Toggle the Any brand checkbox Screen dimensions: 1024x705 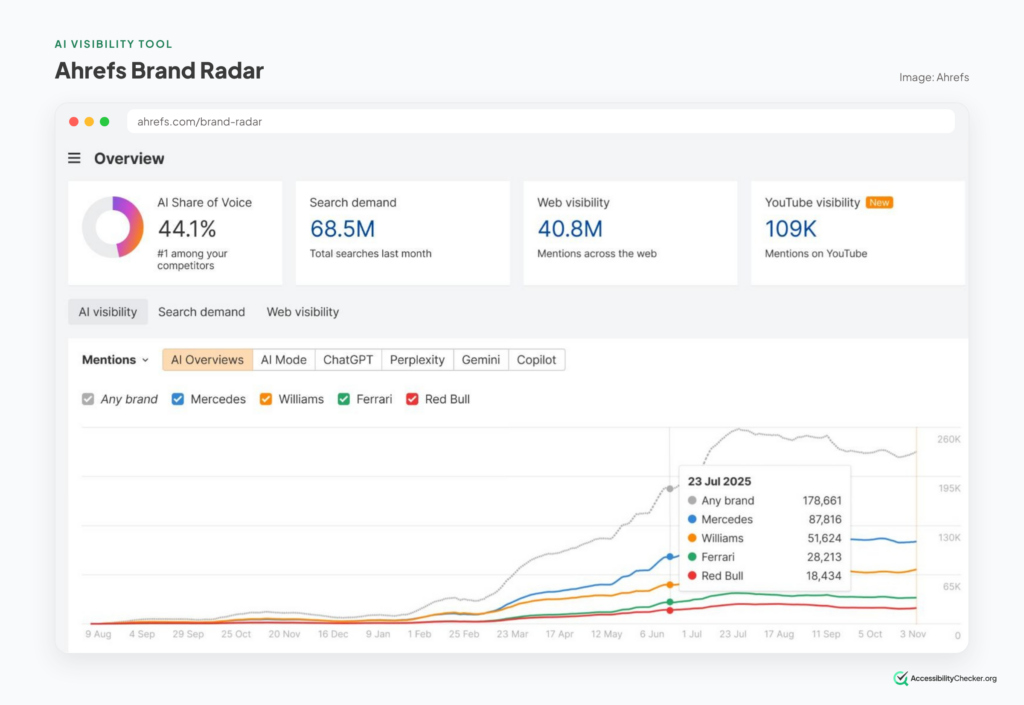coord(88,399)
